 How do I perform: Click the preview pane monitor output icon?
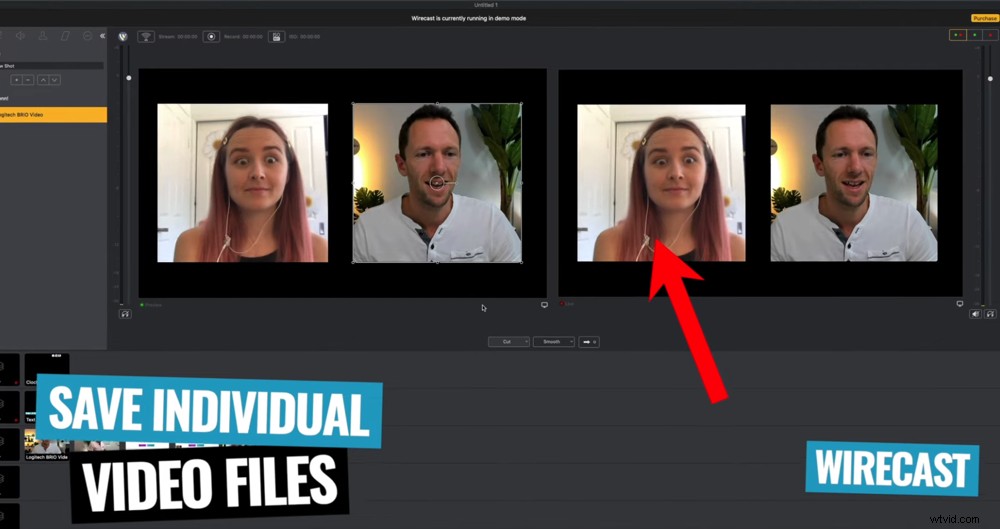(x=544, y=305)
